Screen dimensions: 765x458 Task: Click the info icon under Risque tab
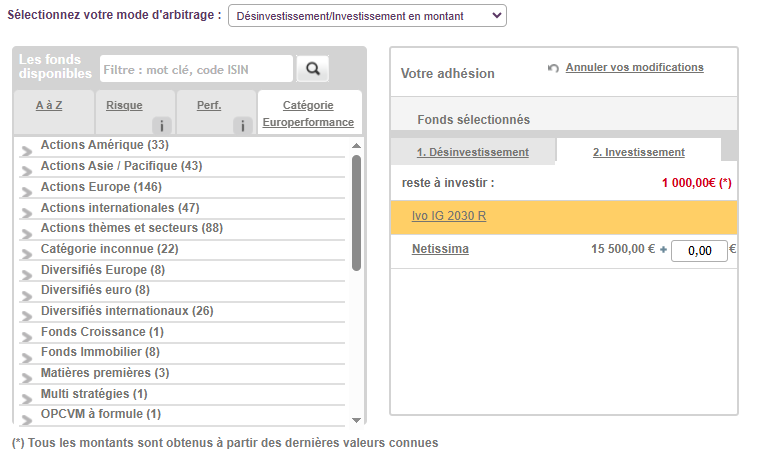162,126
